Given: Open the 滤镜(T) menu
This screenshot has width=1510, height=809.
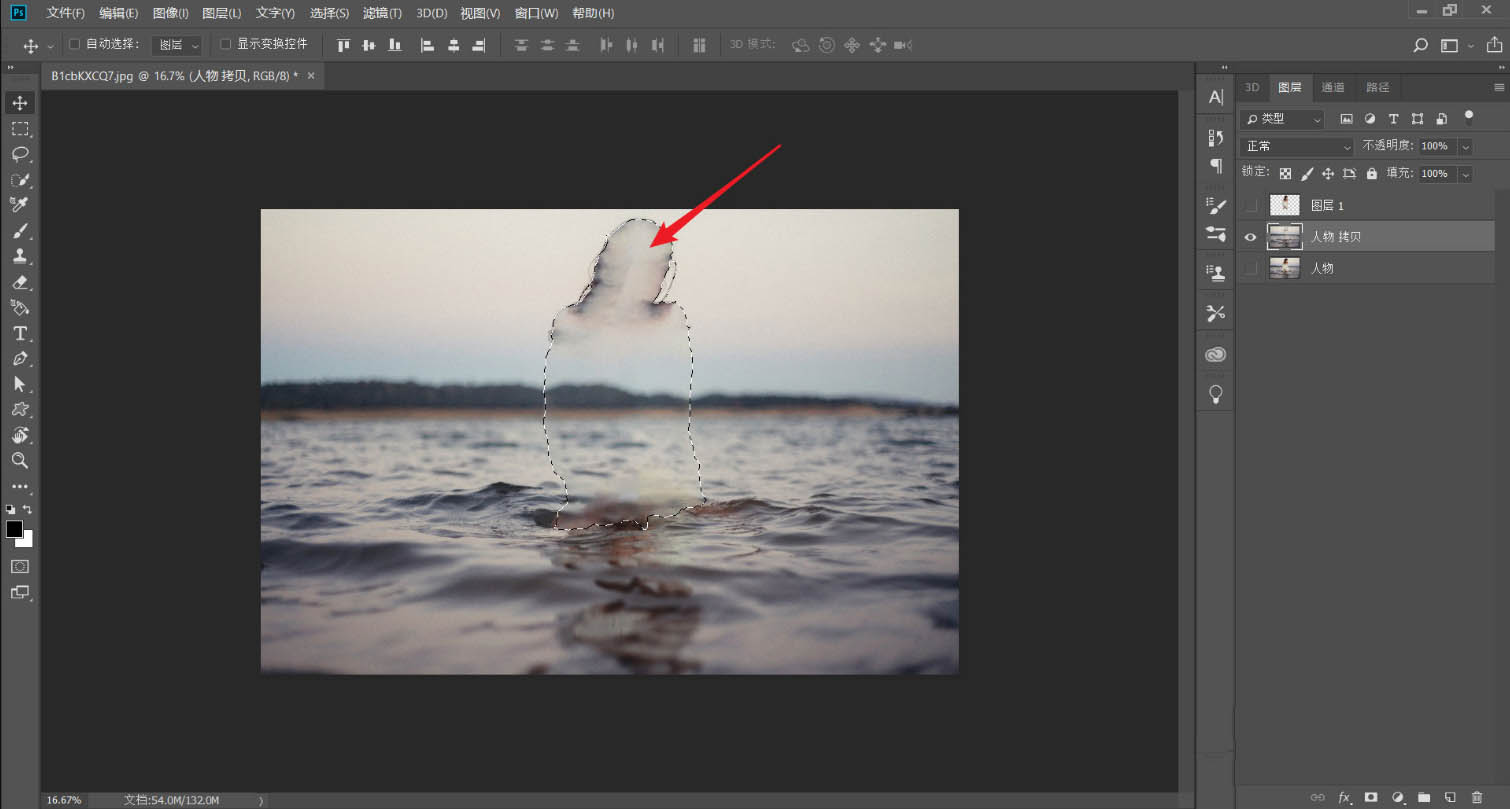Looking at the screenshot, I should 382,13.
